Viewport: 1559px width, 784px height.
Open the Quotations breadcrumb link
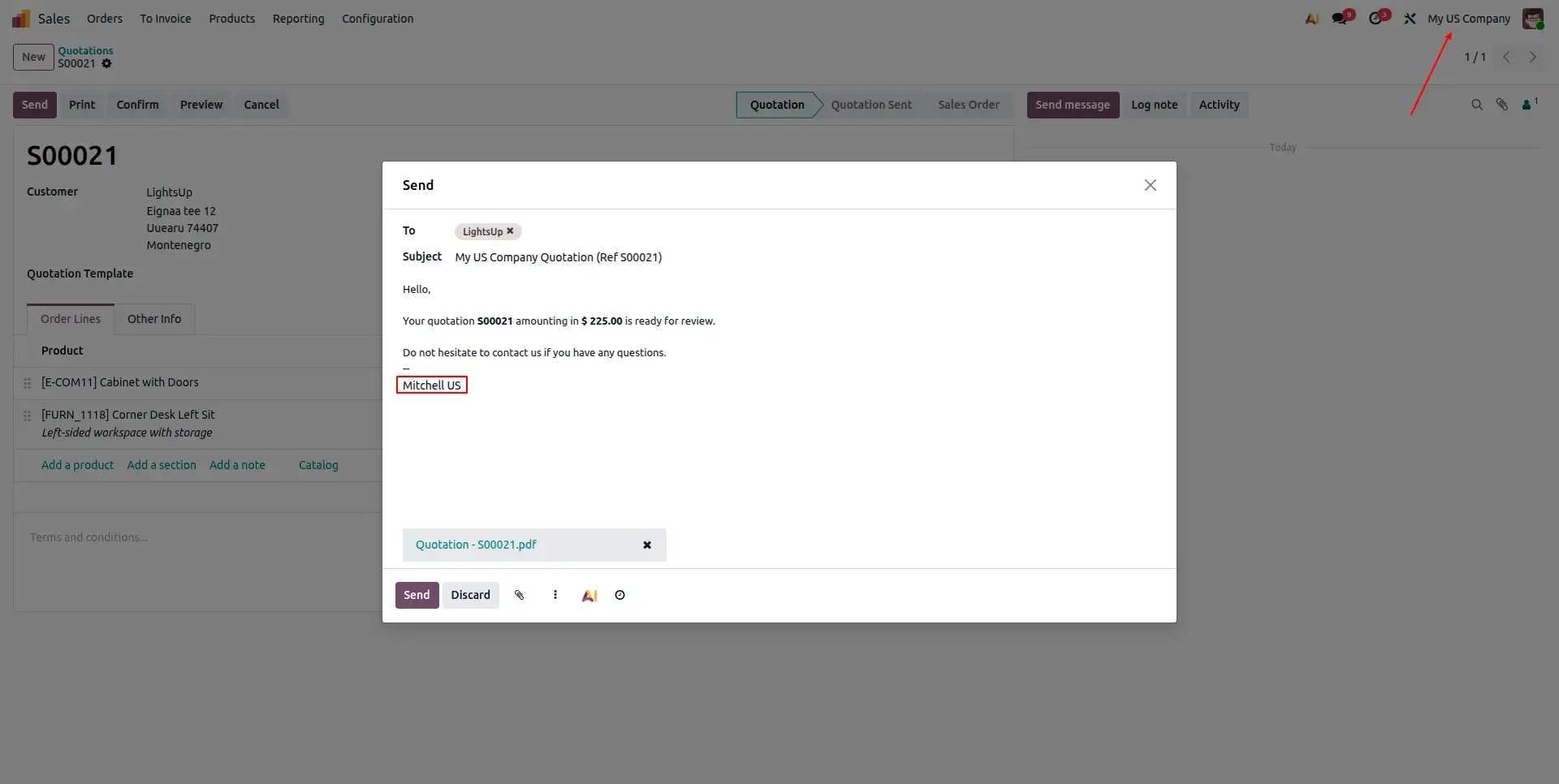(85, 50)
